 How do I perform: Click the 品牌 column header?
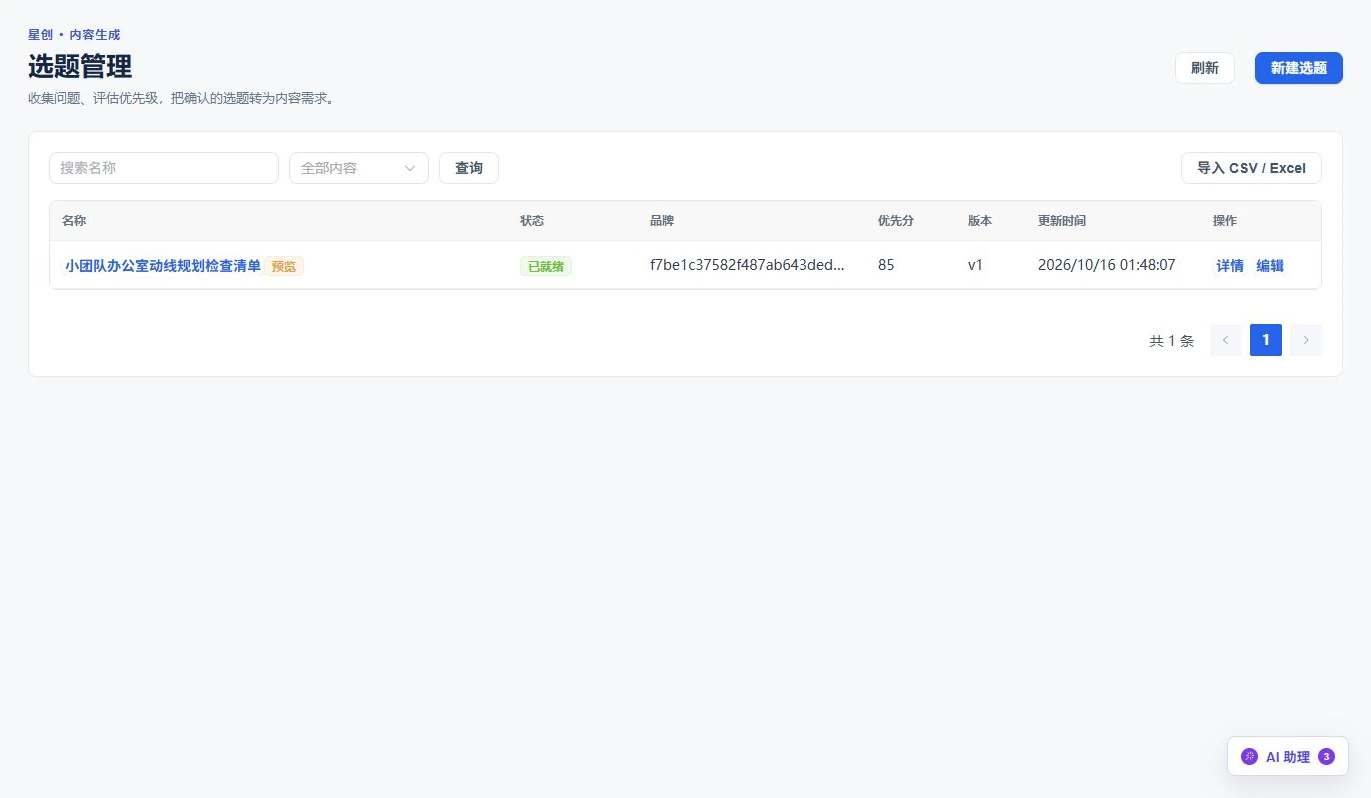[662, 221]
